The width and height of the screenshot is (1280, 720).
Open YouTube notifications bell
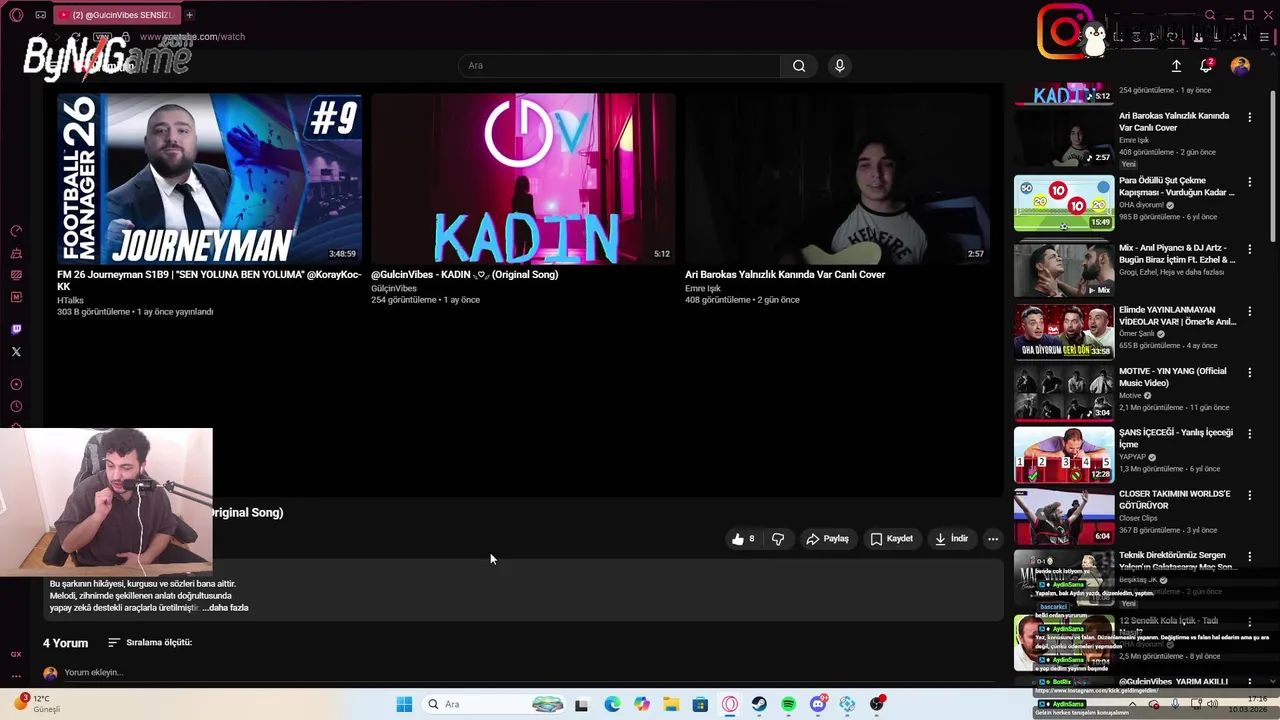[1206, 66]
